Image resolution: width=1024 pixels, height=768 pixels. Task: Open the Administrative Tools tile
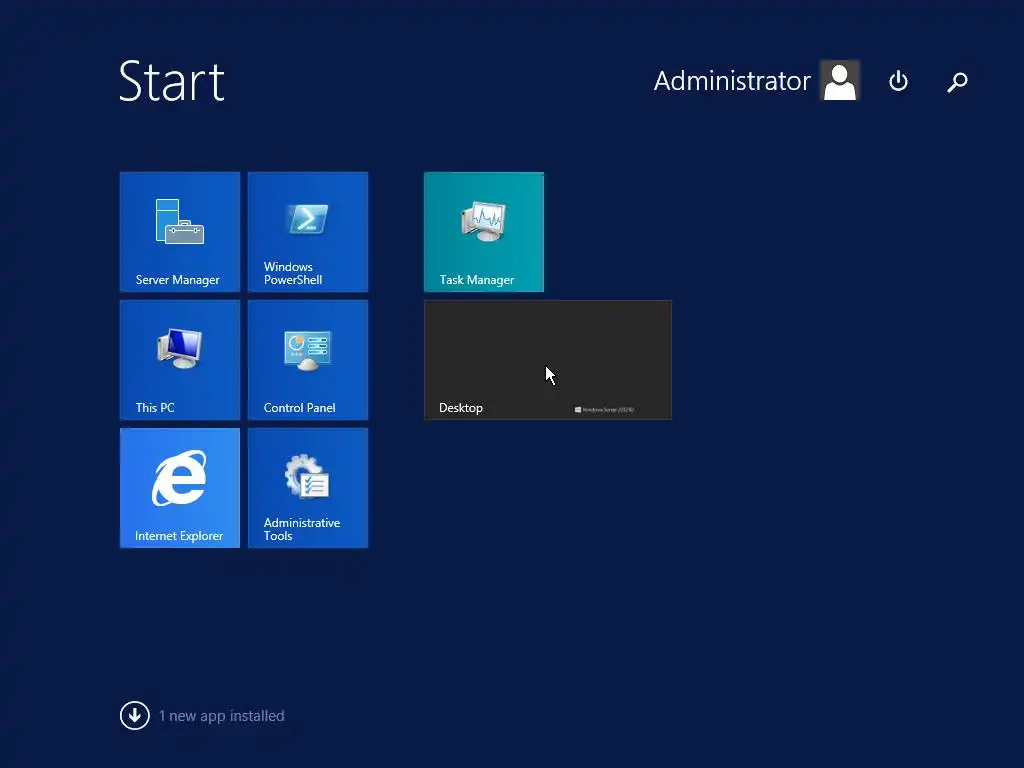[x=308, y=488]
